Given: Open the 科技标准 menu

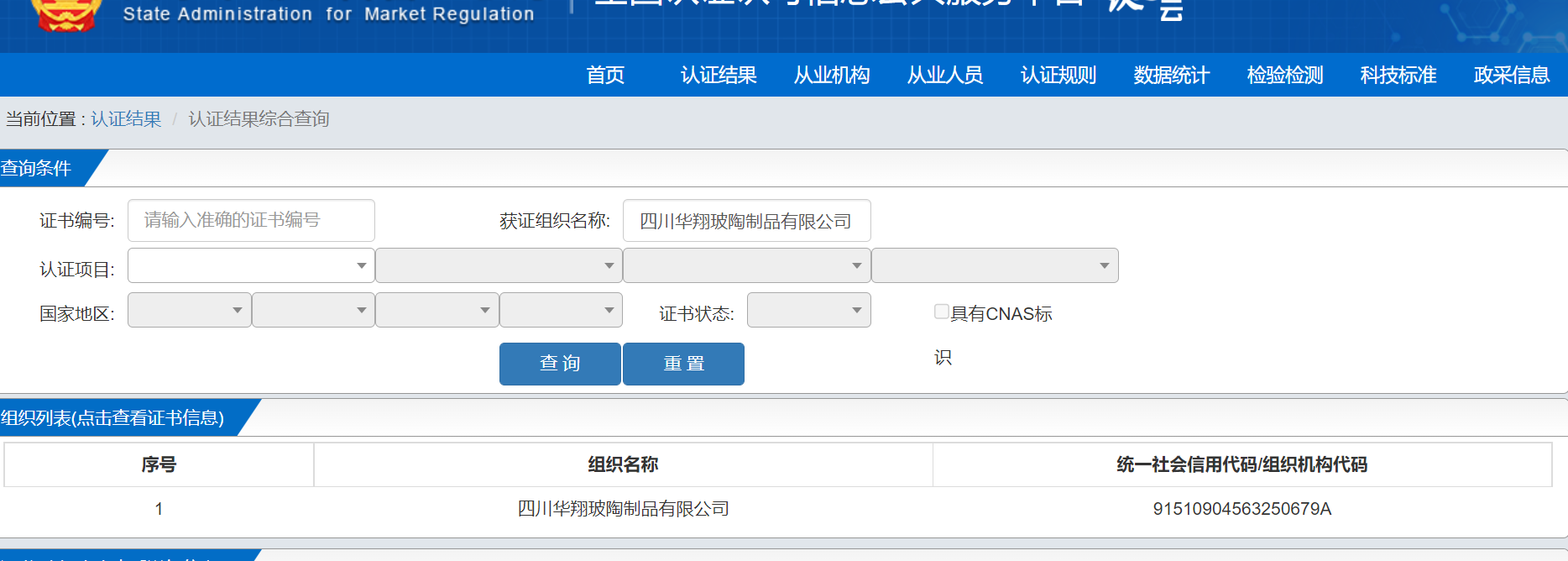Looking at the screenshot, I should [1398, 76].
